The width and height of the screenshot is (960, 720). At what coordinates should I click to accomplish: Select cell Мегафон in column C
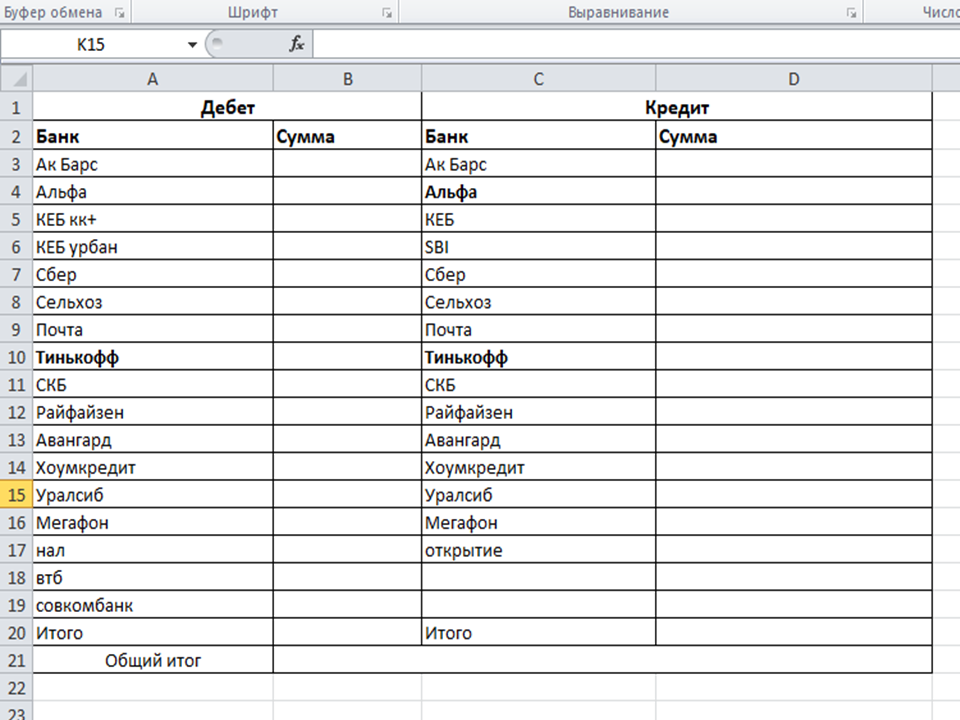(538, 522)
